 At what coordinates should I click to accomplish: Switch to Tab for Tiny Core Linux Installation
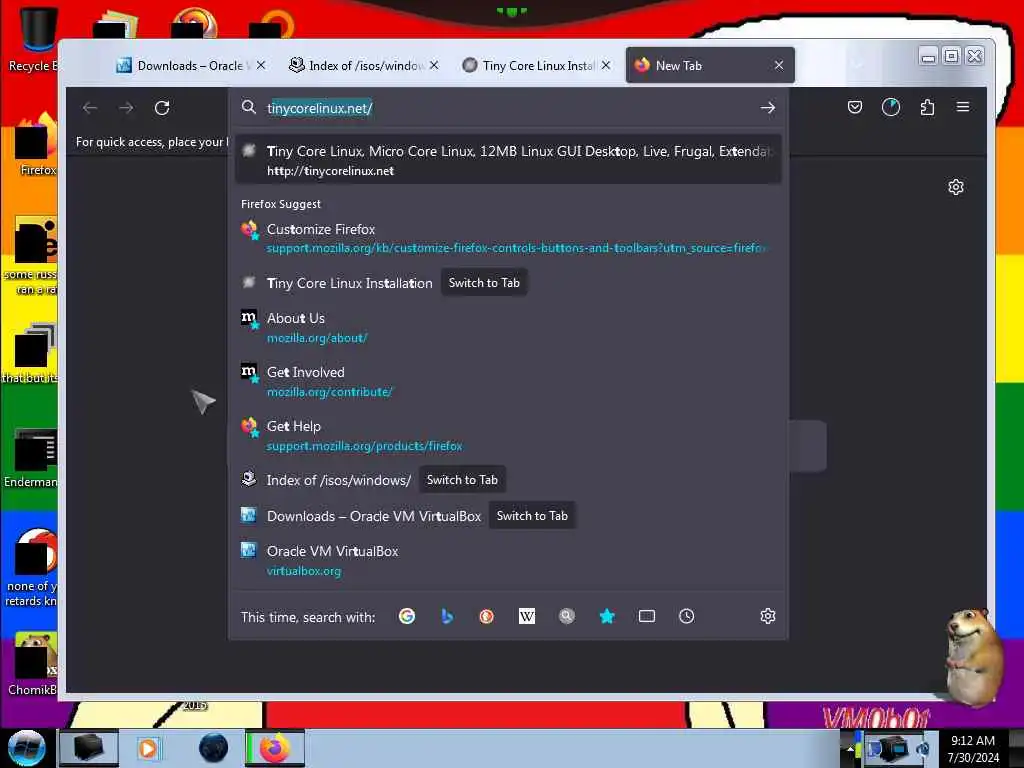coord(484,283)
